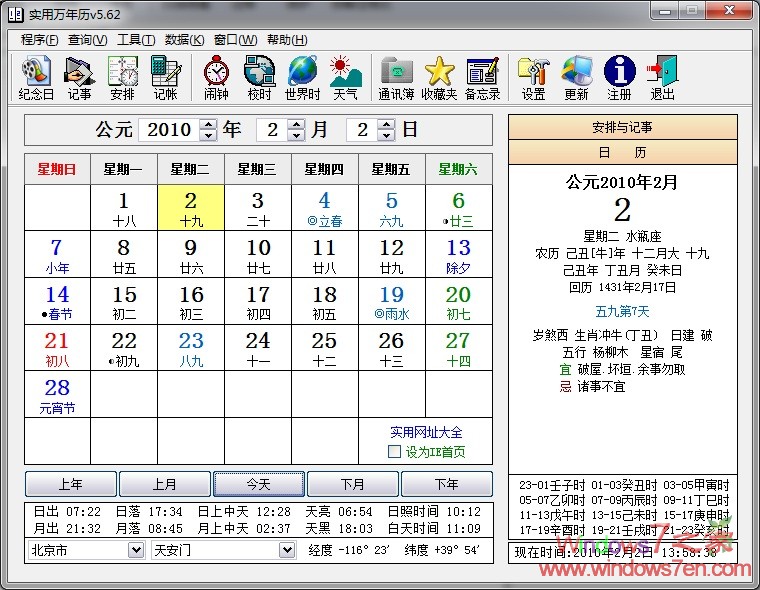Open the 实用网址大全 link

[x=426, y=432]
